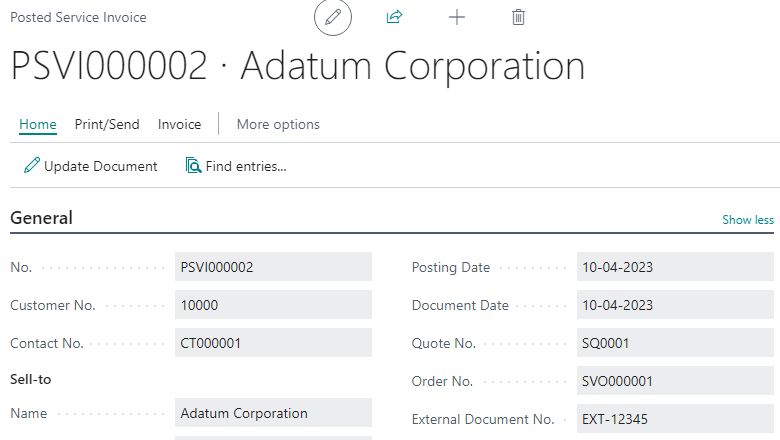Open Find entries… action
This screenshot has width=780, height=440.
click(x=236, y=166)
